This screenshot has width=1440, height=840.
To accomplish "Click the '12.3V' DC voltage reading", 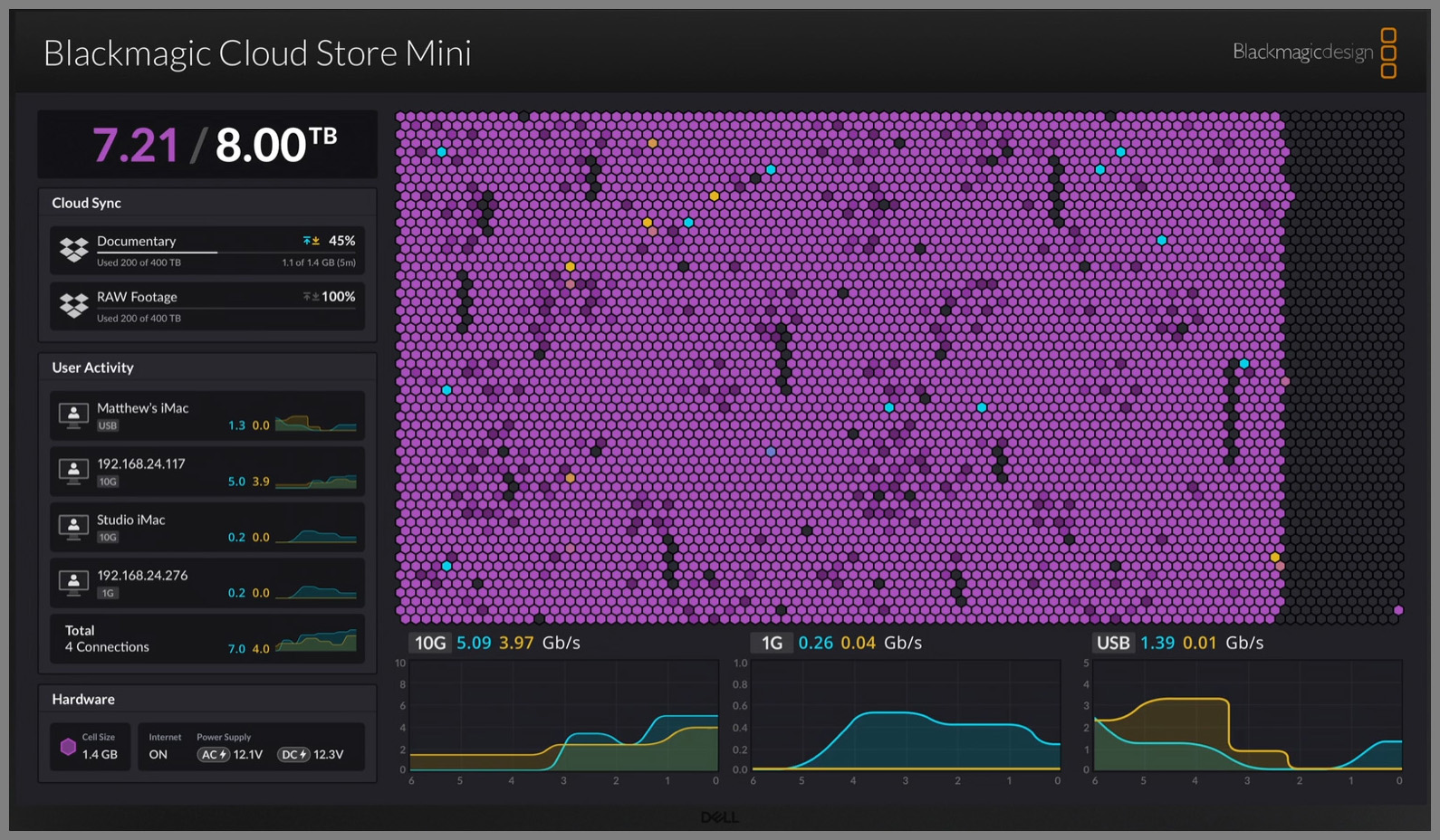I will (x=329, y=755).
